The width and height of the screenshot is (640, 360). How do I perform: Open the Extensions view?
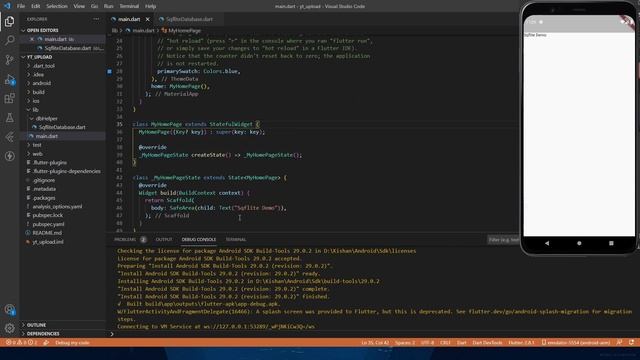(9, 98)
